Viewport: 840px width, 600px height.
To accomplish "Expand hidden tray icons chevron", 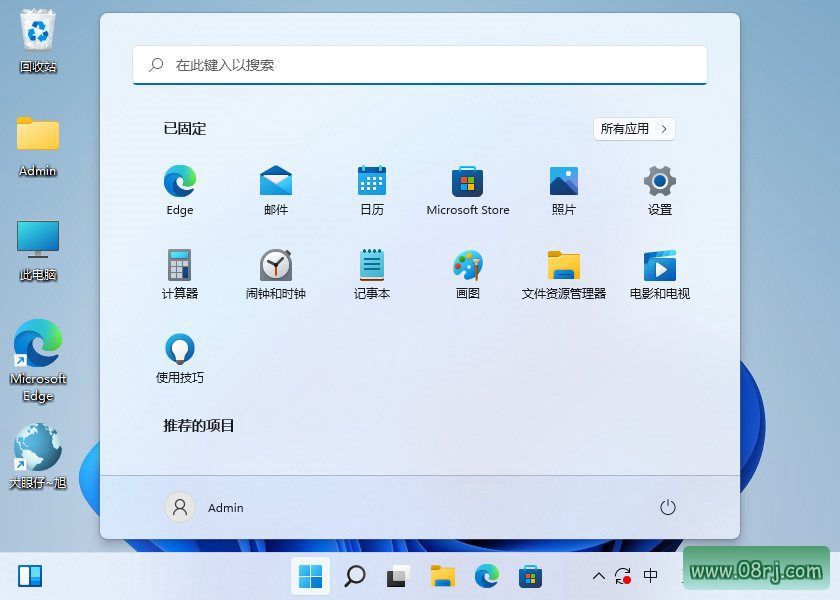I will pos(599,576).
